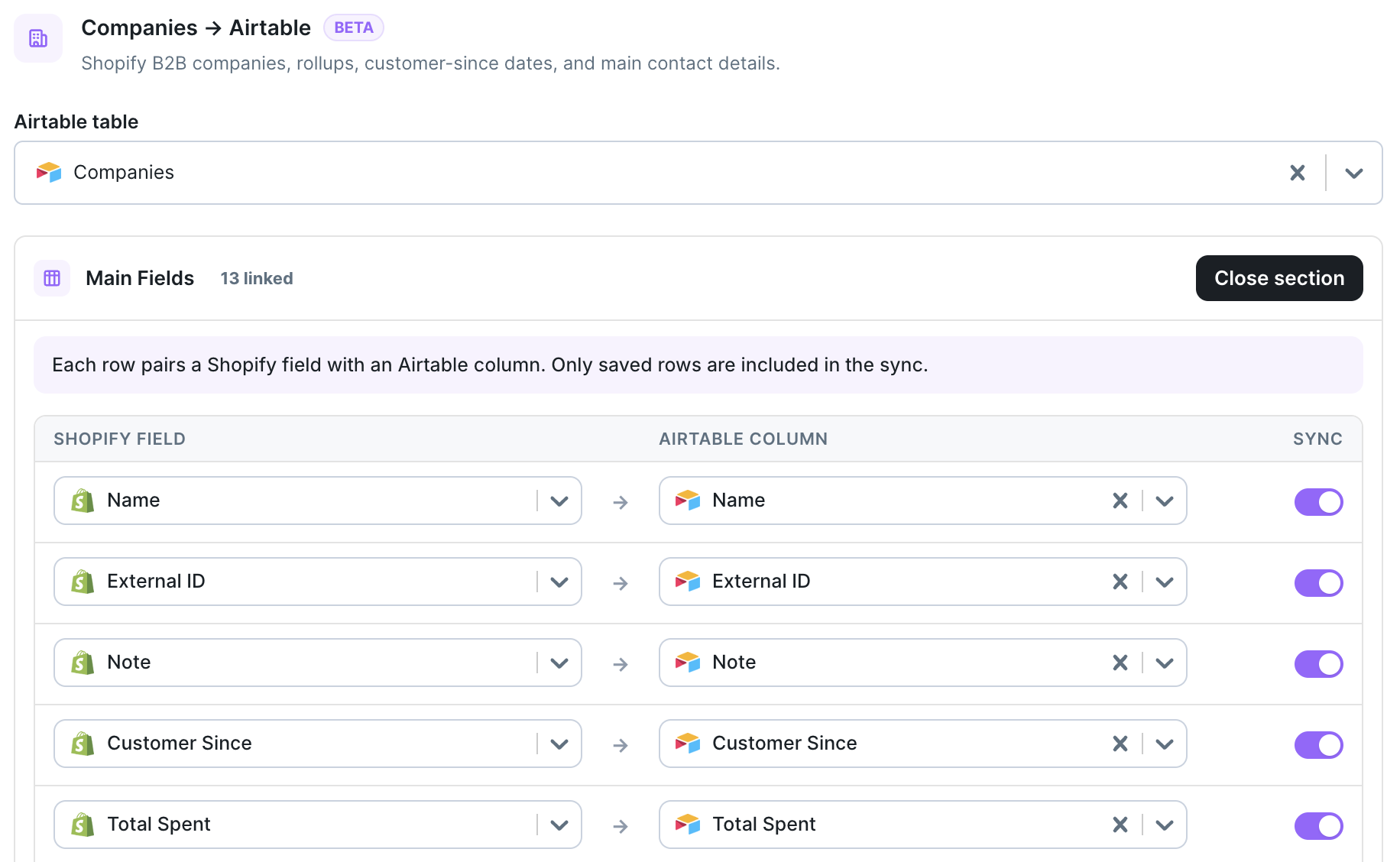
Task: Click the Shopify icon beside Note
Action: tap(83, 663)
